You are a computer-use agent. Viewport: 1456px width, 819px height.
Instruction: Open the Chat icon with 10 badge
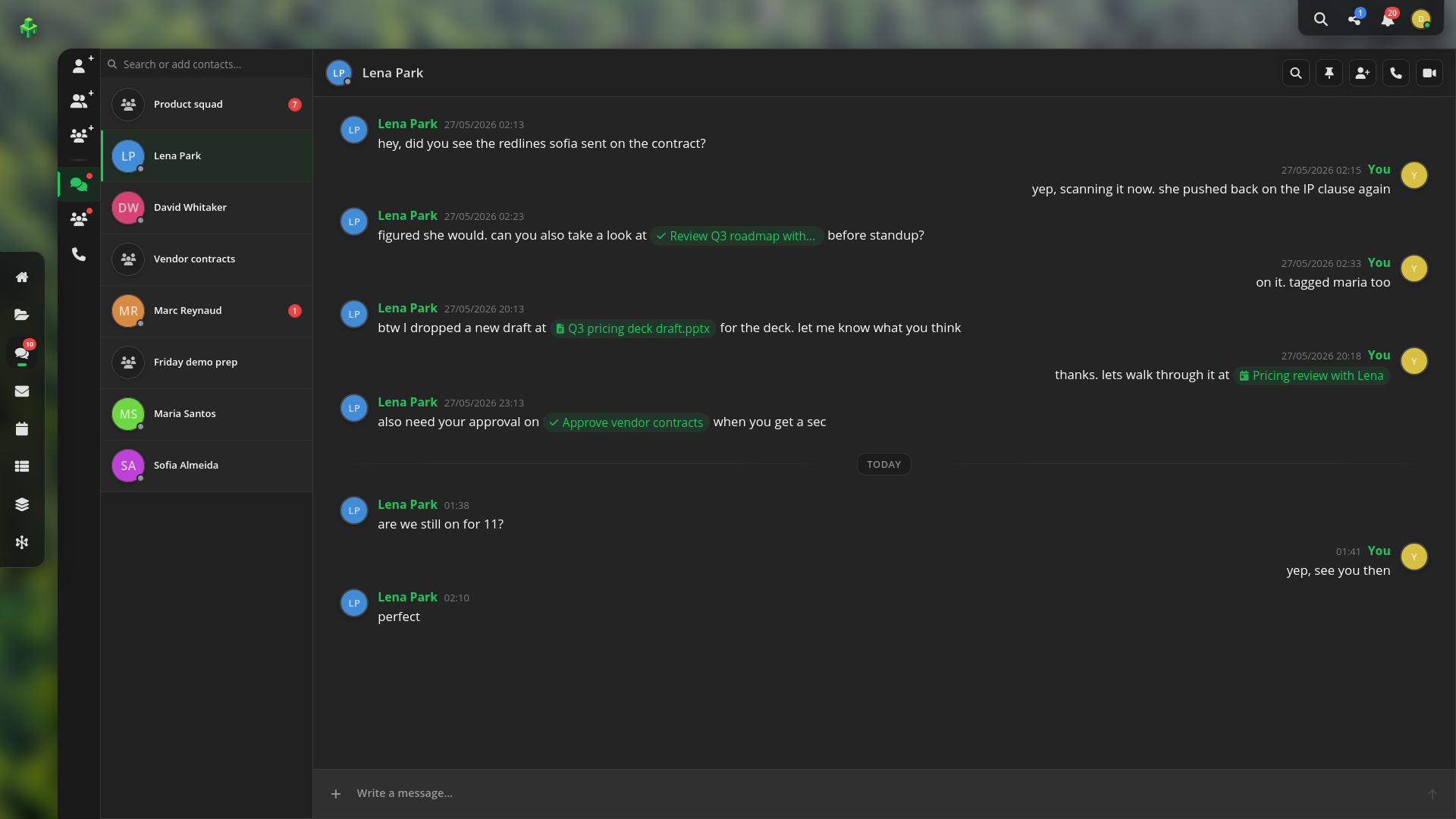(22, 353)
